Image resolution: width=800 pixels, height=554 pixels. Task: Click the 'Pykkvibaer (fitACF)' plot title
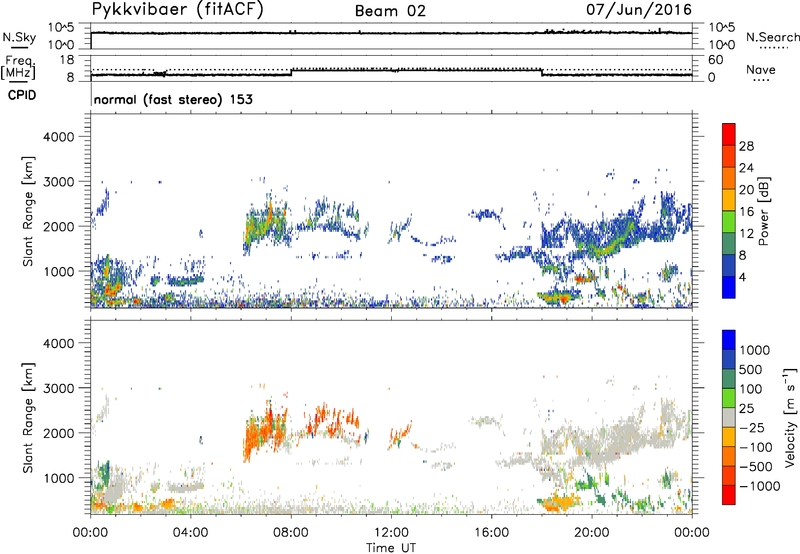click(178, 10)
